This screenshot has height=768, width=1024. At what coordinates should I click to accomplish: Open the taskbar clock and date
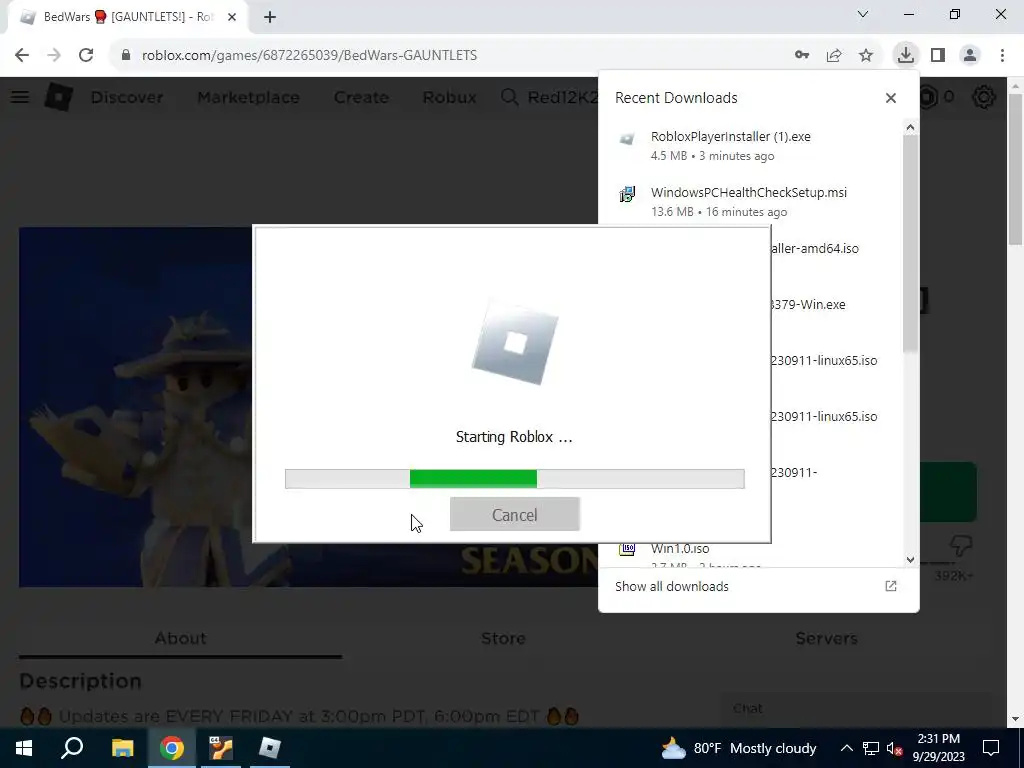[938, 748]
